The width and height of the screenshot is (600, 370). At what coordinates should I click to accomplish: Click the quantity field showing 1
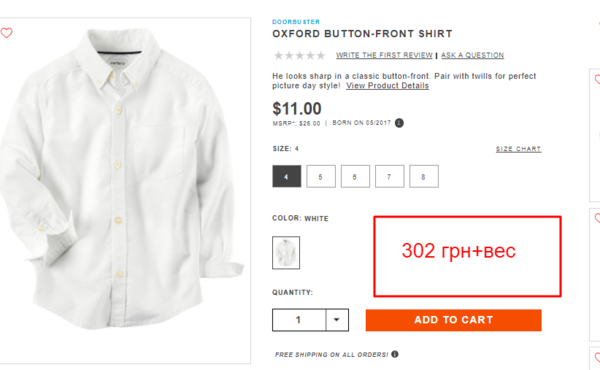click(299, 320)
